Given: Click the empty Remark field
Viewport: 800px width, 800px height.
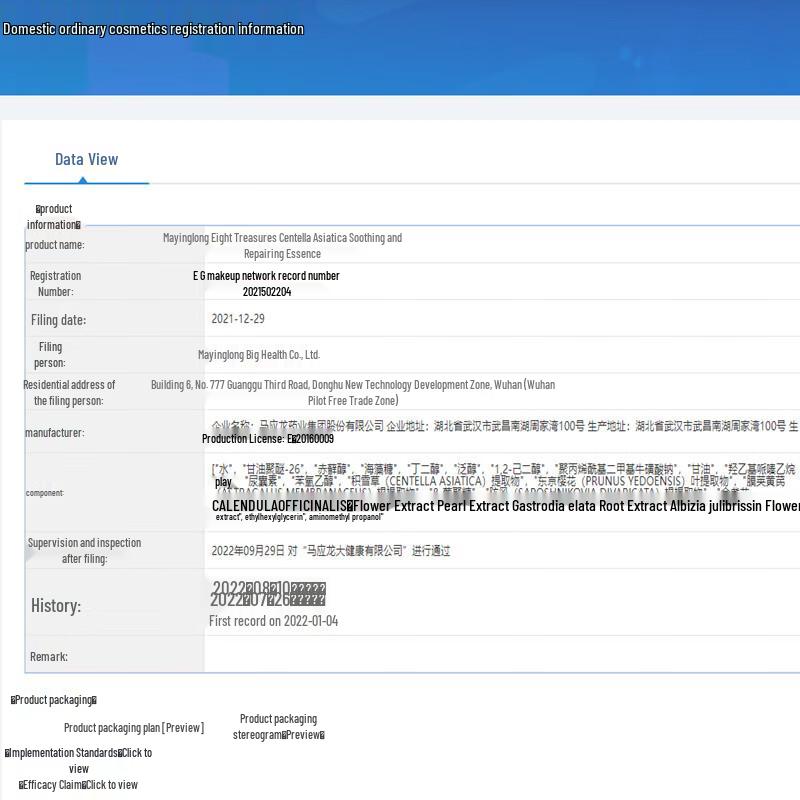Looking at the screenshot, I should click(500, 656).
